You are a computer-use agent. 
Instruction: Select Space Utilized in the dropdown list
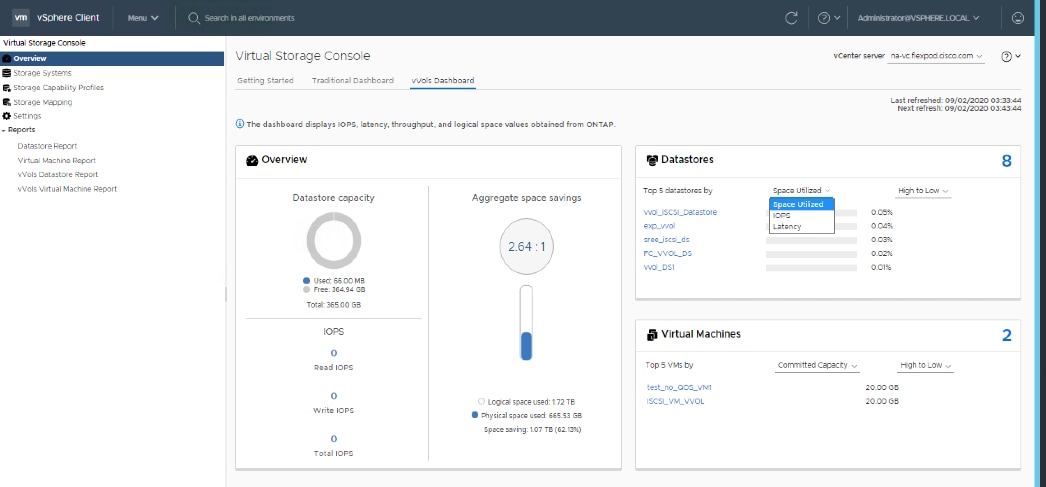point(802,204)
